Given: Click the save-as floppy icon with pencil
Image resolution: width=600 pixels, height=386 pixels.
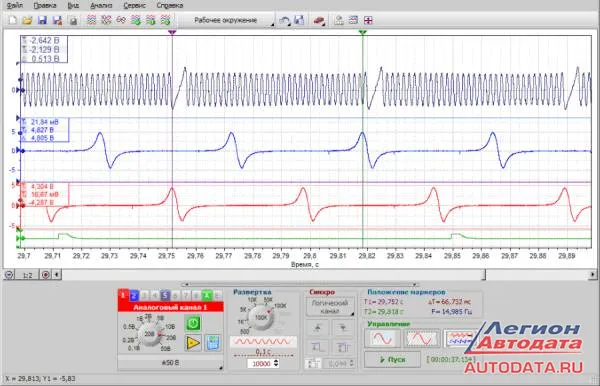Looking at the screenshot, I should tap(57, 20).
